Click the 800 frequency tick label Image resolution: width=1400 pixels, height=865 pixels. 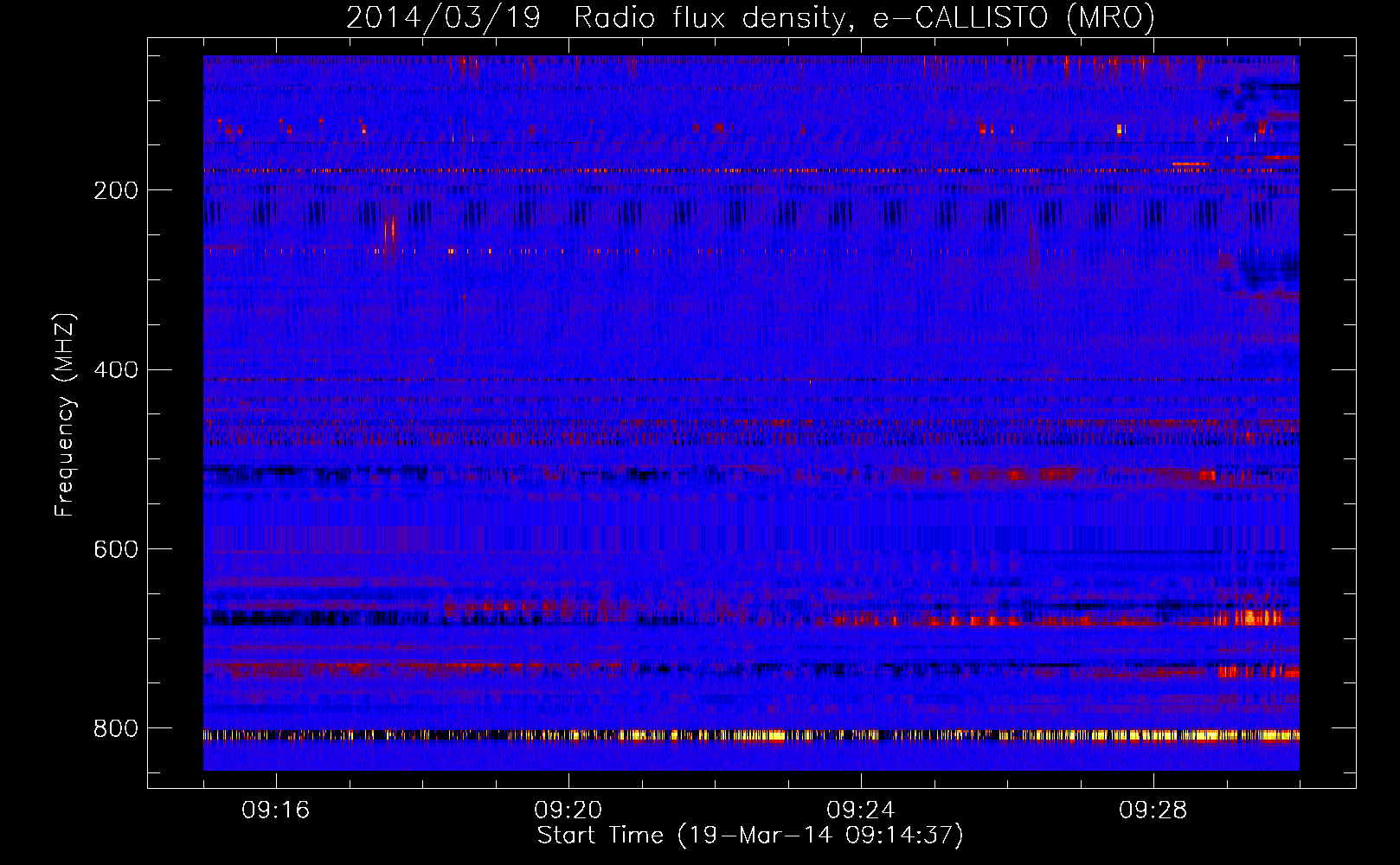[116, 729]
